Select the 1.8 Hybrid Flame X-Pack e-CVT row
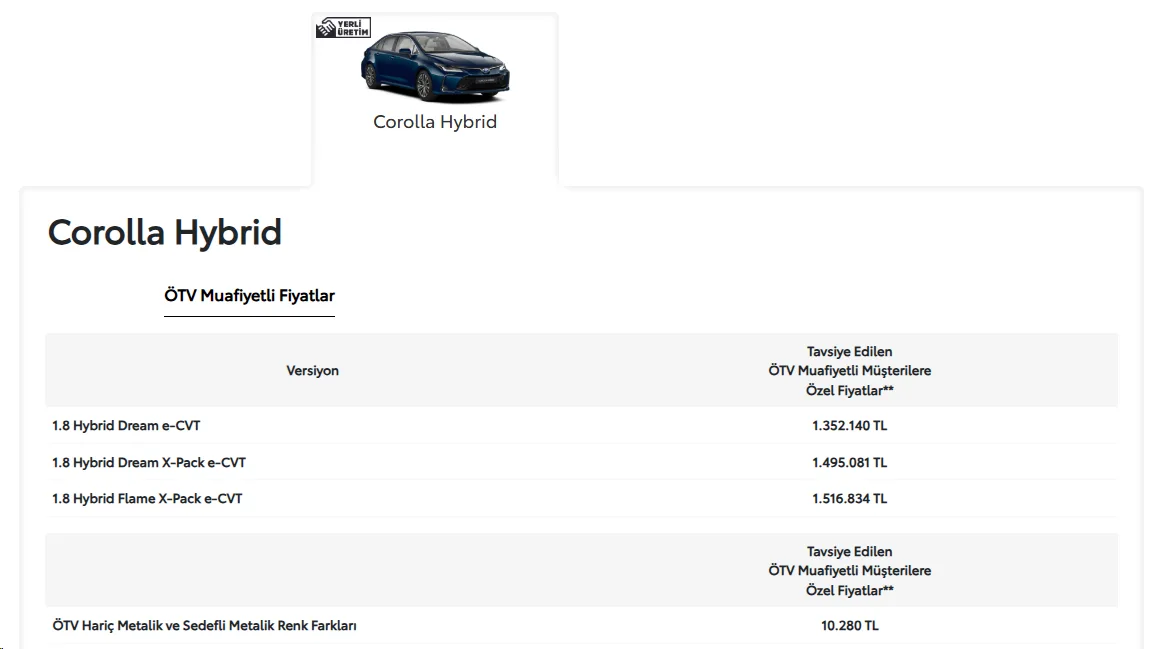This screenshot has height=649, width=1154. [581, 498]
